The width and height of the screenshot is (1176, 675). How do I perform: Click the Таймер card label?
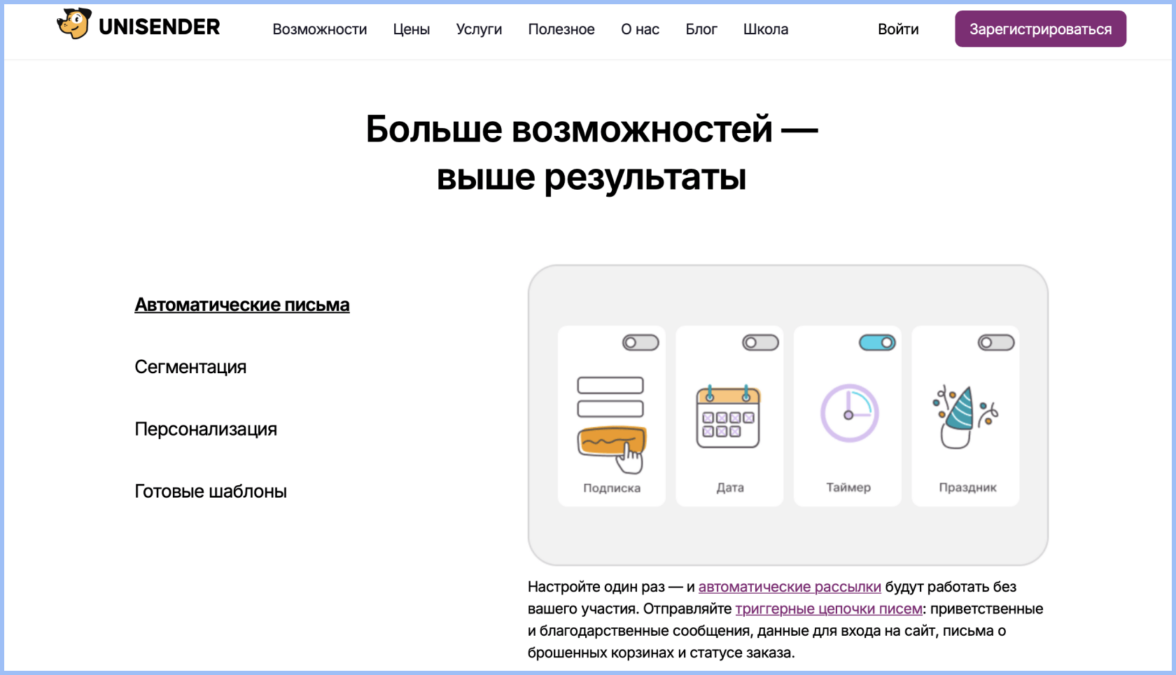point(848,488)
